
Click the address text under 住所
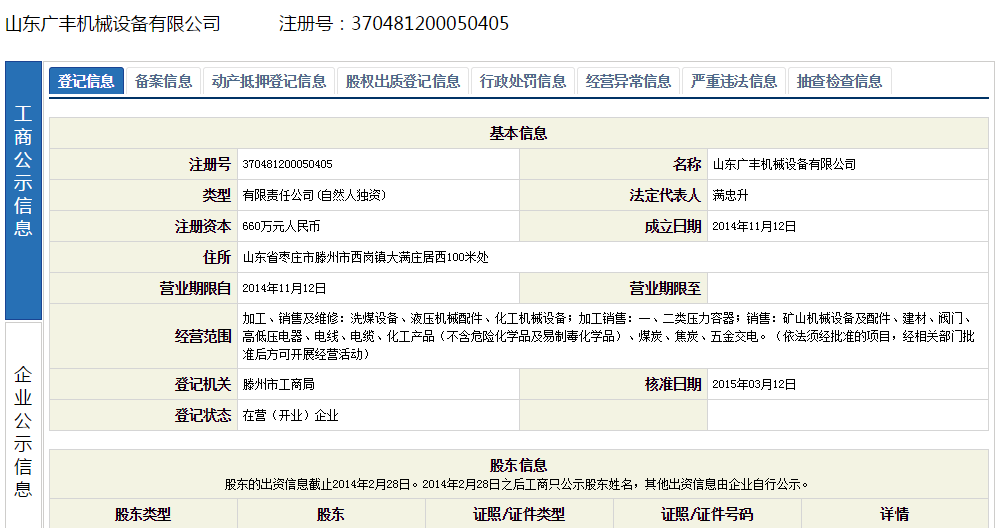click(x=365, y=258)
